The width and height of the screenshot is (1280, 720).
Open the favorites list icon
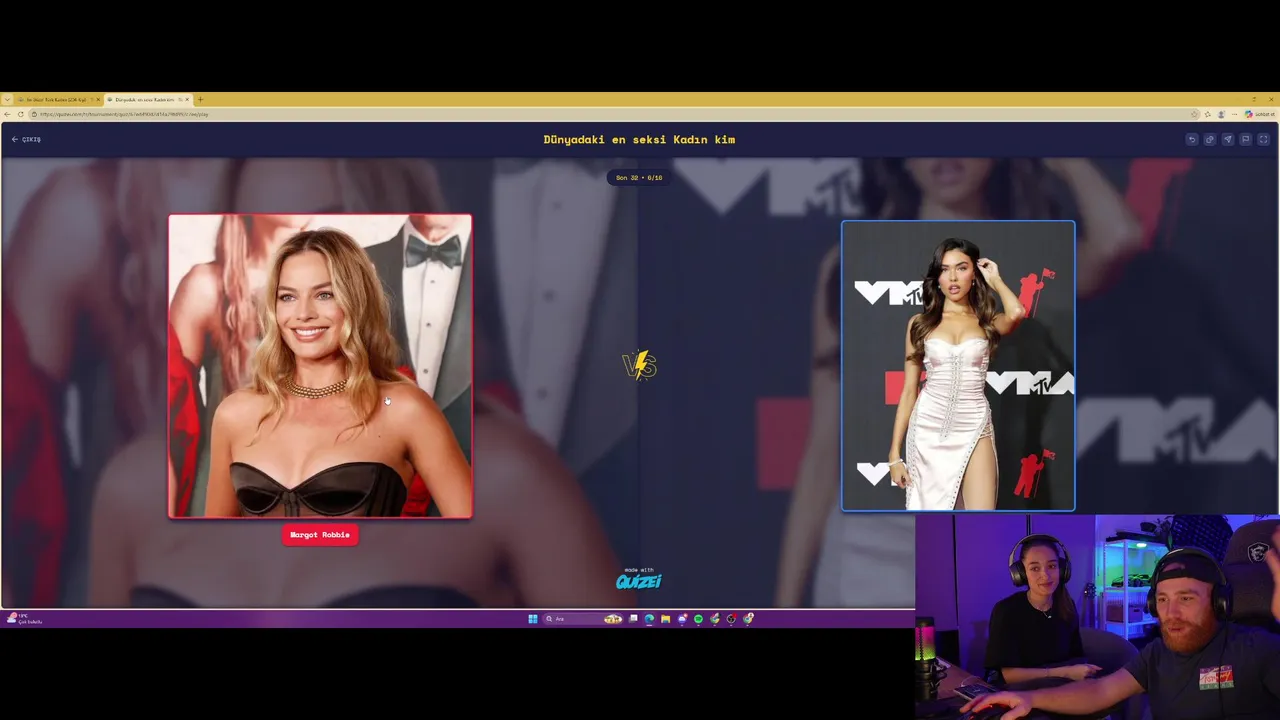1207,114
